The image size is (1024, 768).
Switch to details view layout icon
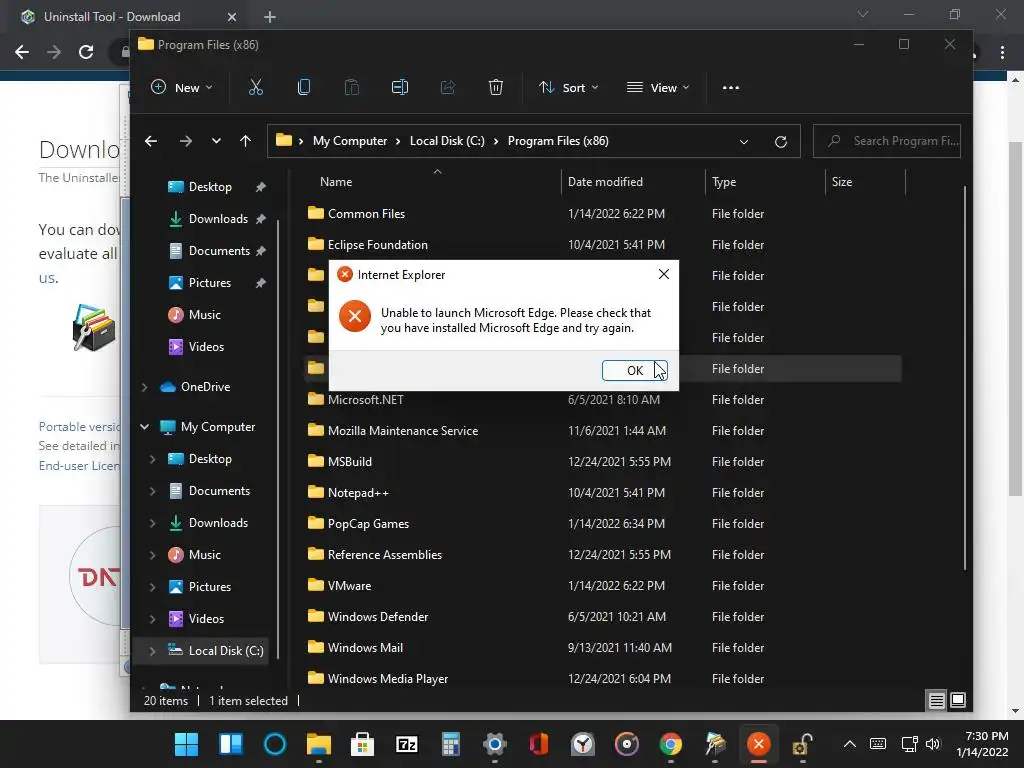pyautogui.click(x=936, y=701)
